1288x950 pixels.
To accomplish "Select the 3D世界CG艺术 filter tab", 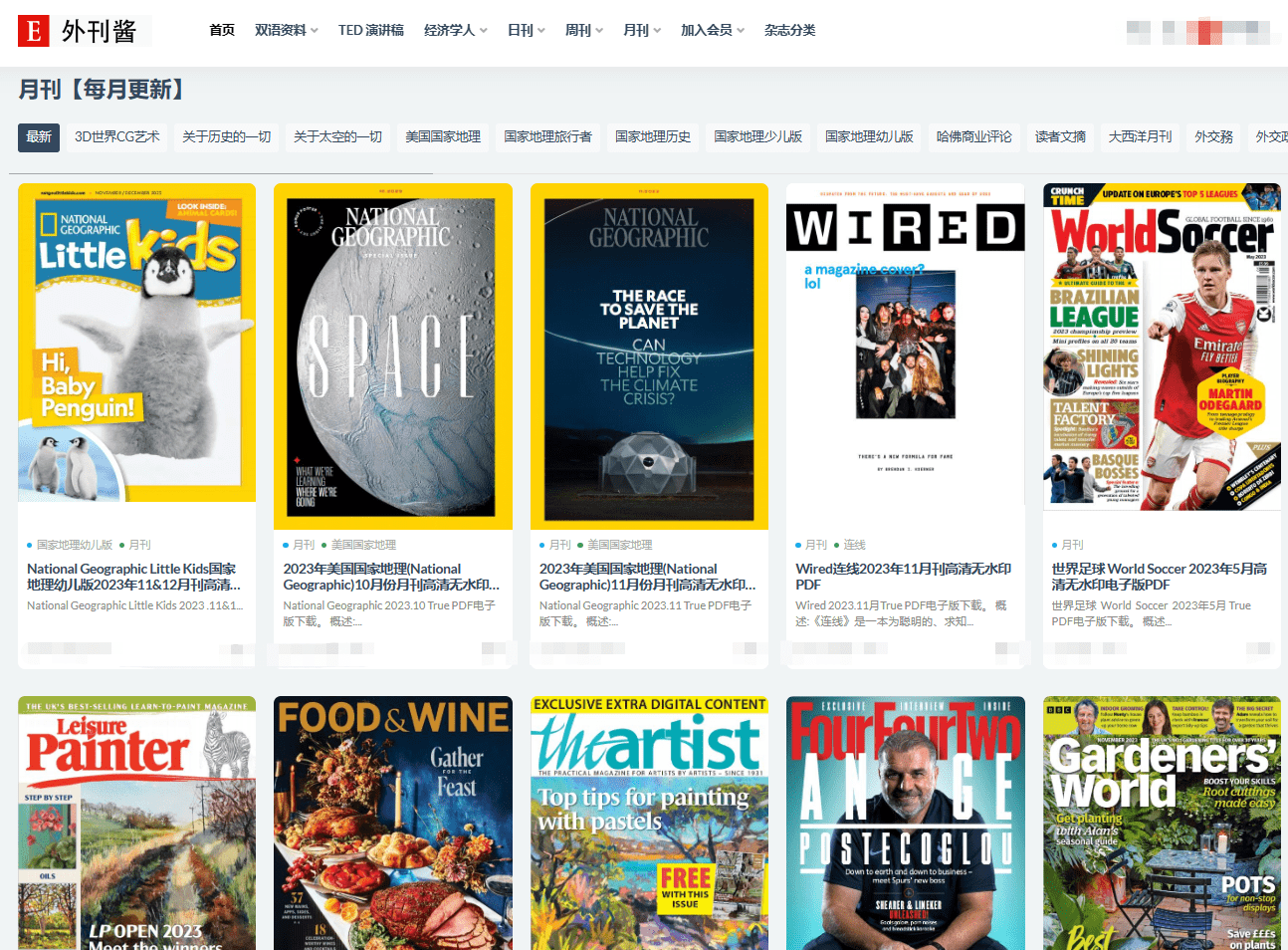I will tap(117, 137).
